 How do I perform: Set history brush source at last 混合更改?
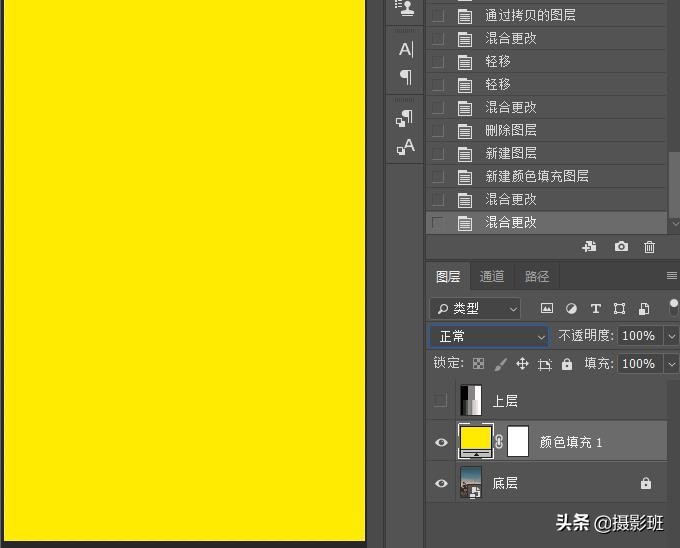click(438, 223)
